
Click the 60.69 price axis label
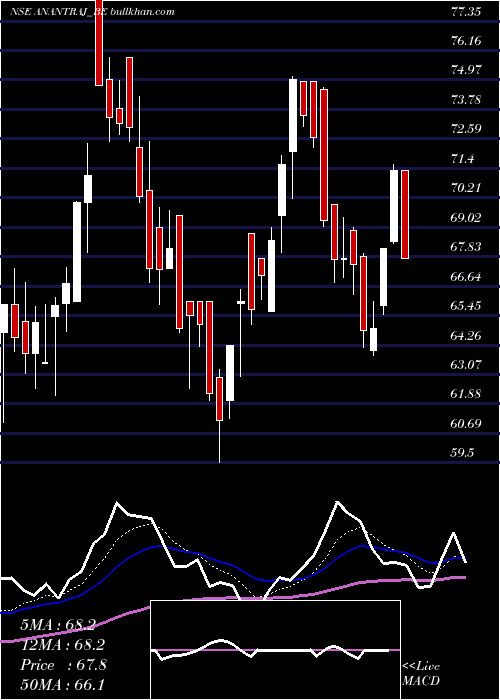(x=466, y=424)
